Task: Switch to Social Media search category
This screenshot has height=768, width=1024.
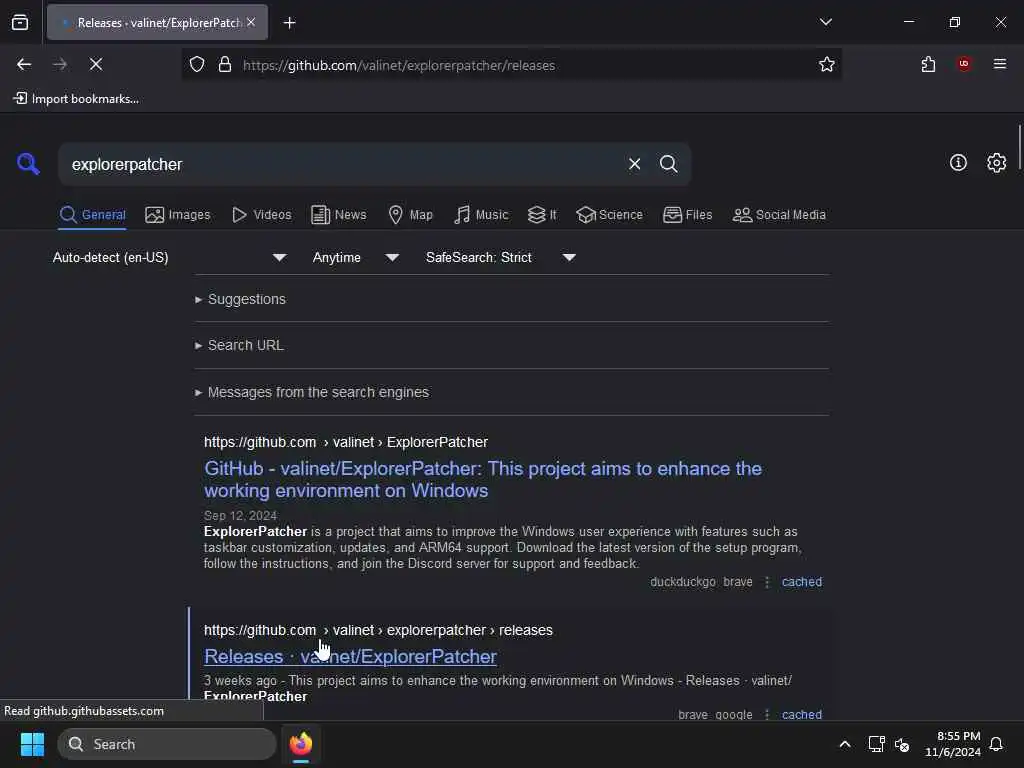Action: pos(779,215)
